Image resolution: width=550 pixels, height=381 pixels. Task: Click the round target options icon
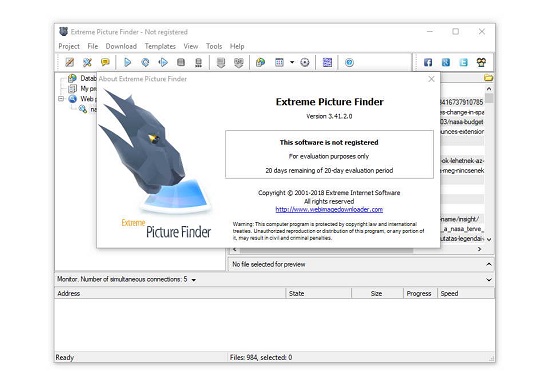coord(305,62)
